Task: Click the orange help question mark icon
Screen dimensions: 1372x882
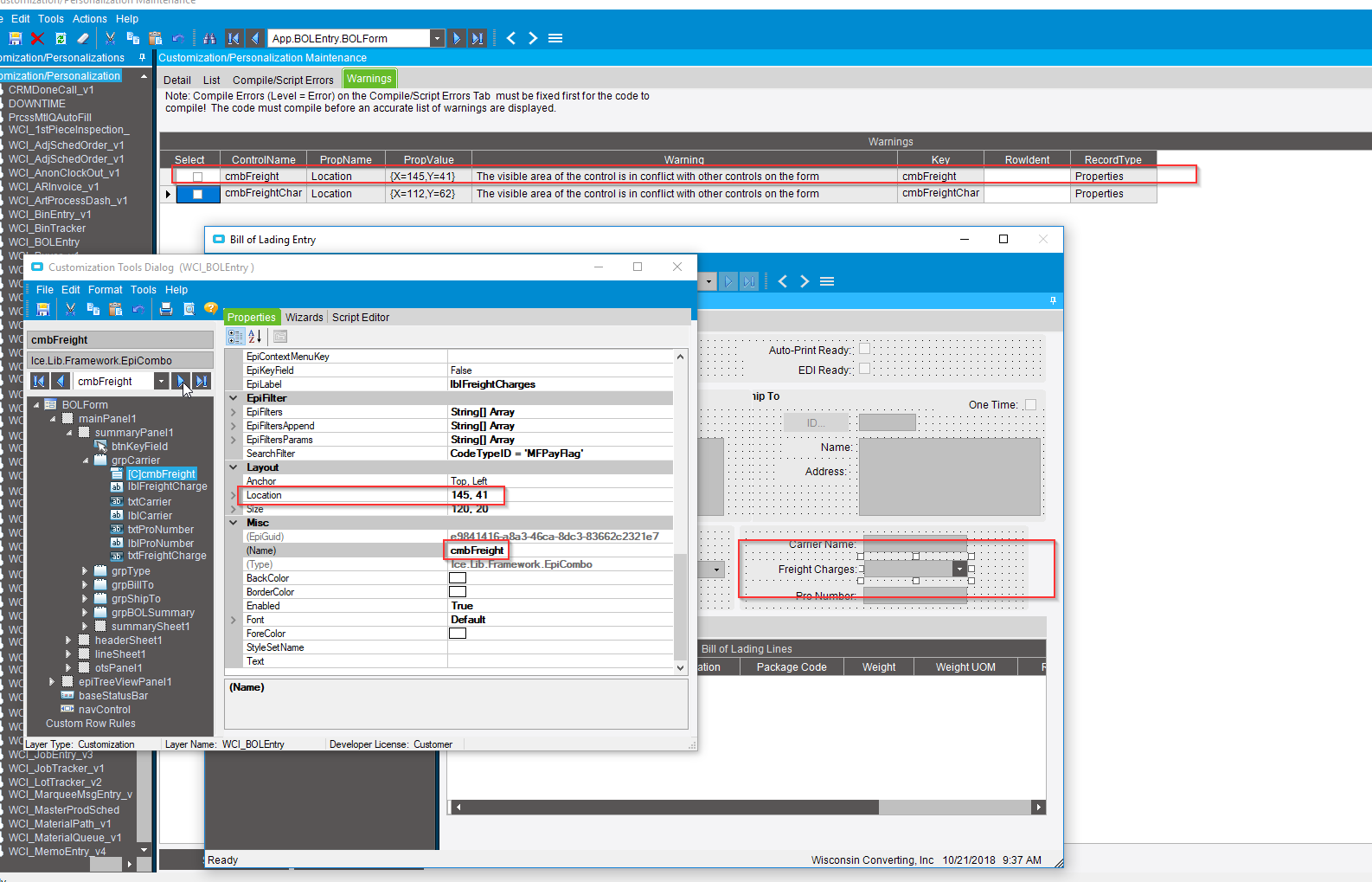Action: coord(210,308)
